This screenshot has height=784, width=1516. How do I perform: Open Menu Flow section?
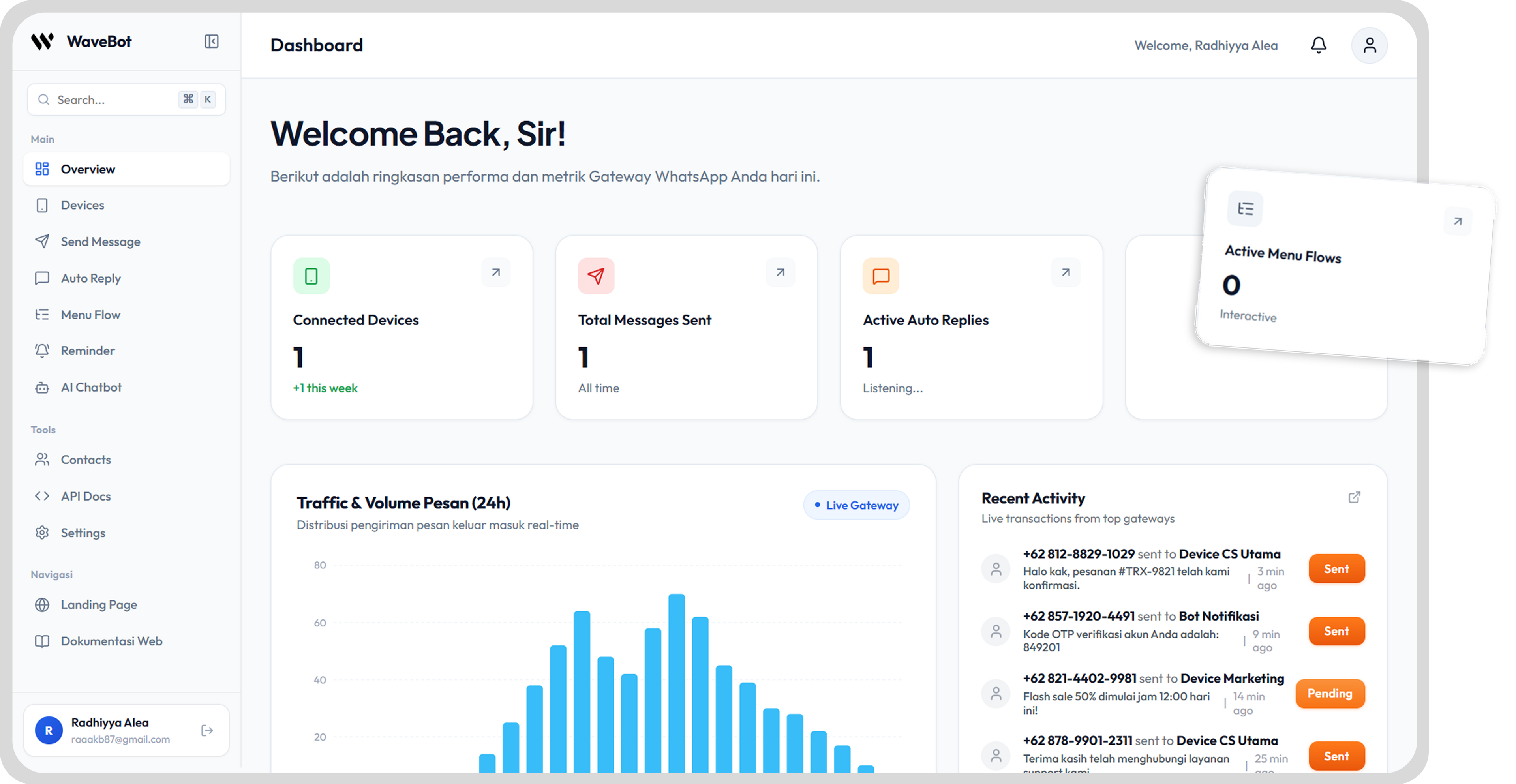[x=126, y=314]
